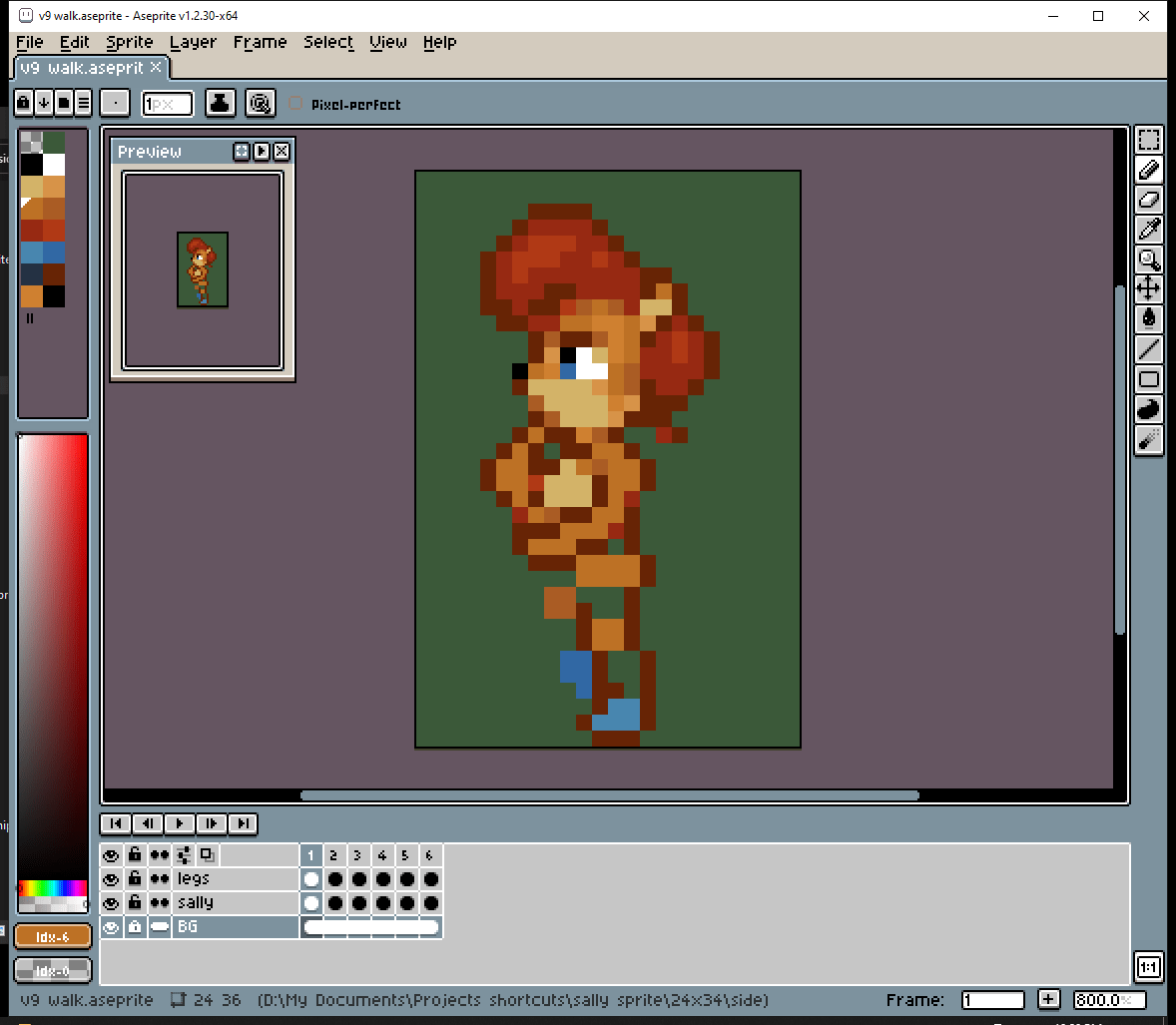
Task: Choose the Move tool
Action: (1149, 289)
